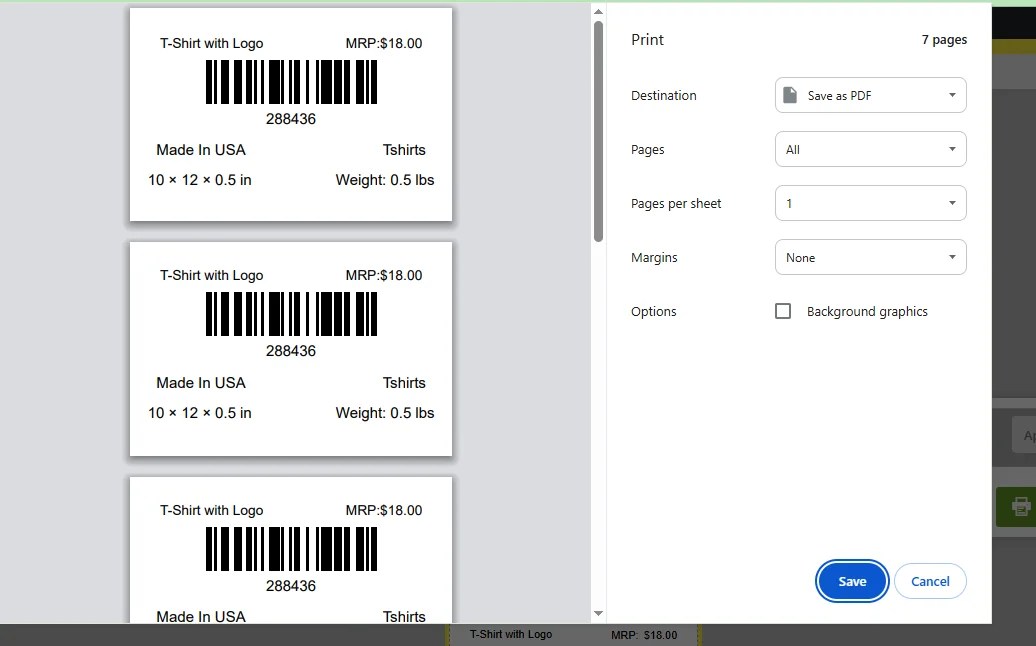1036x646 pixels.
Task: Click 'Weight: 0.5 lbs' on second label
Action: coord(385,413)
